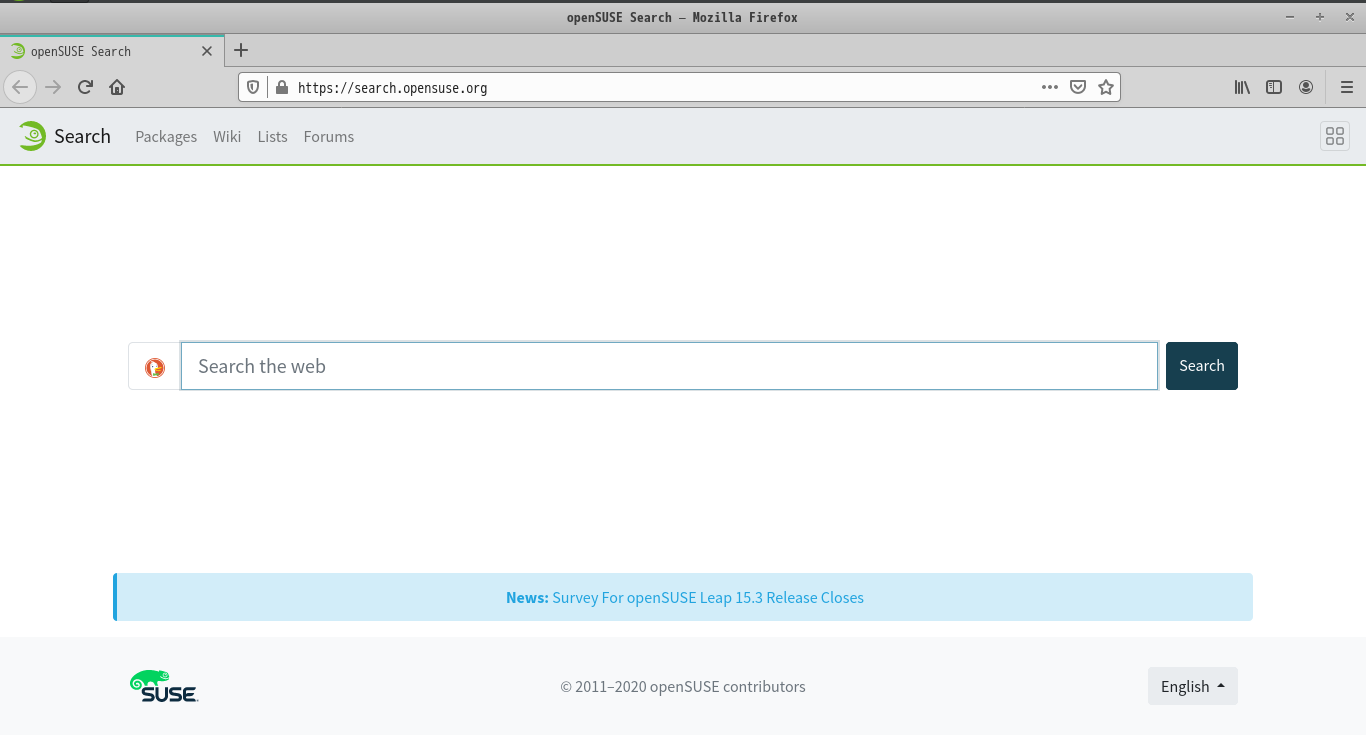This screenshot has width=1366, height=735.
Task: Save page to Pocket
Action: pos(1078,87)
